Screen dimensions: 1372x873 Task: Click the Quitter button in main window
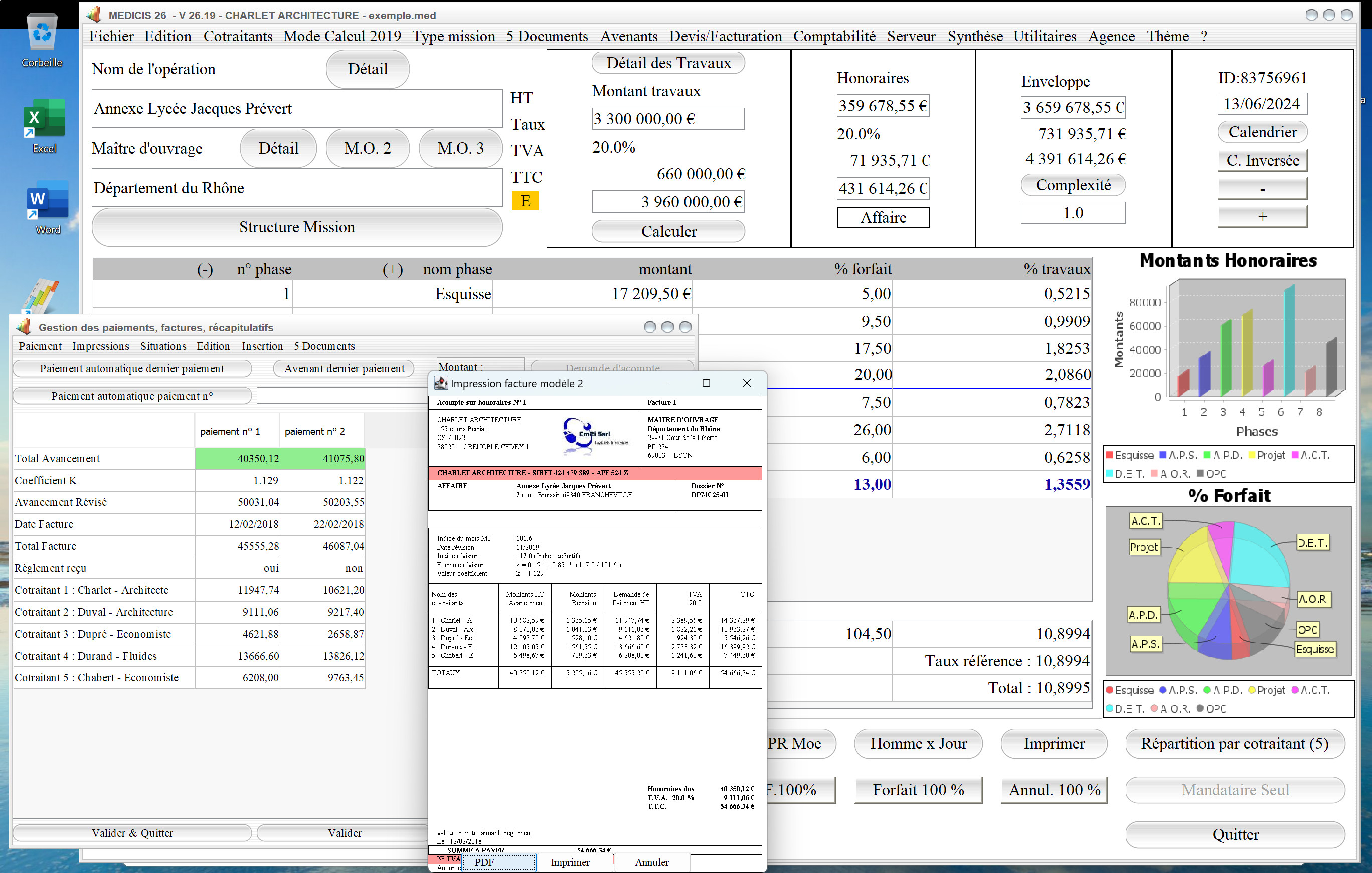(x=1235, y=835)
